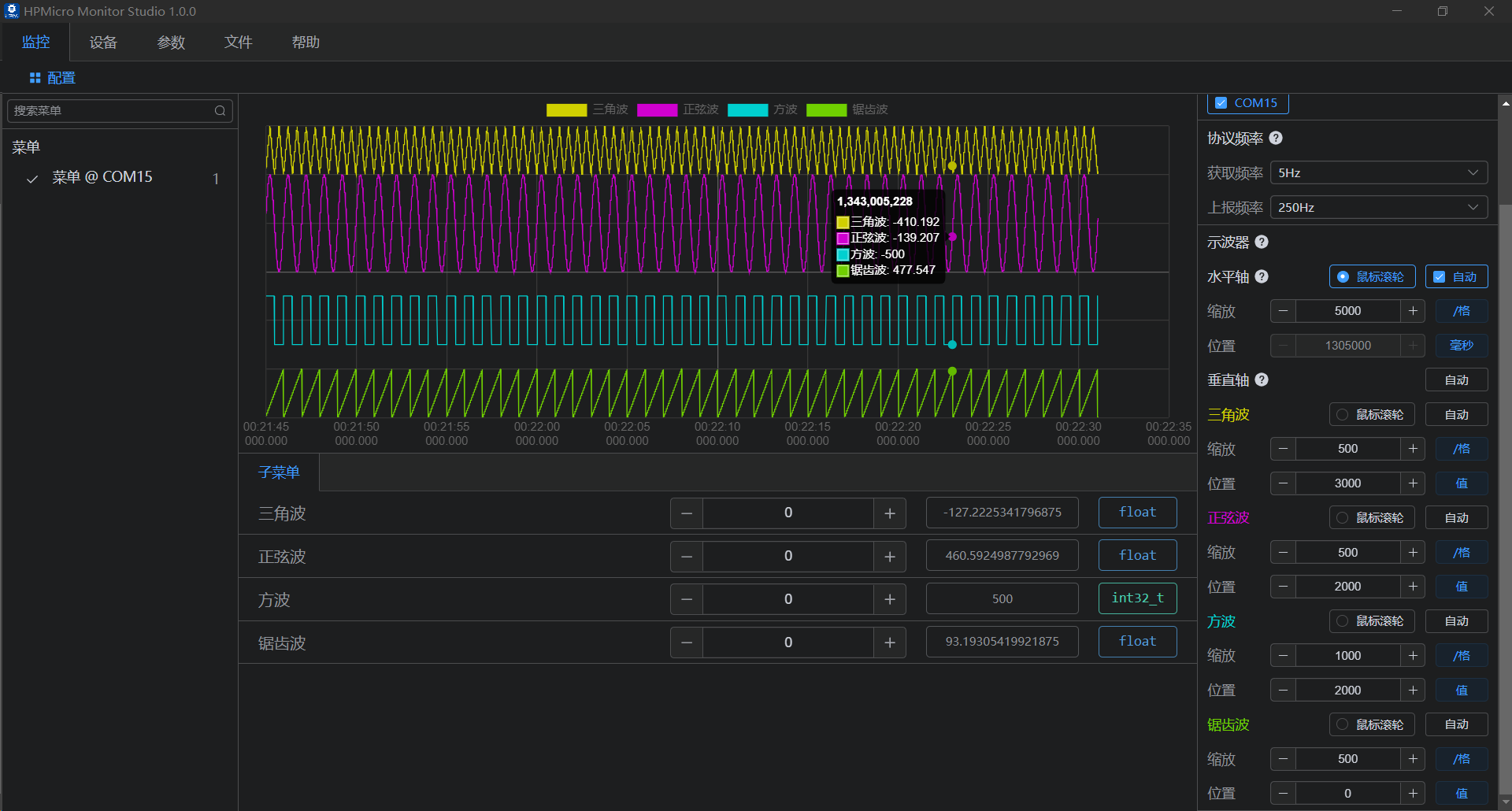The width and height of the screenshot is (1512, 811).
Task: Click 方波 缩放 /格 unit button
Action: pos(1462,656)
